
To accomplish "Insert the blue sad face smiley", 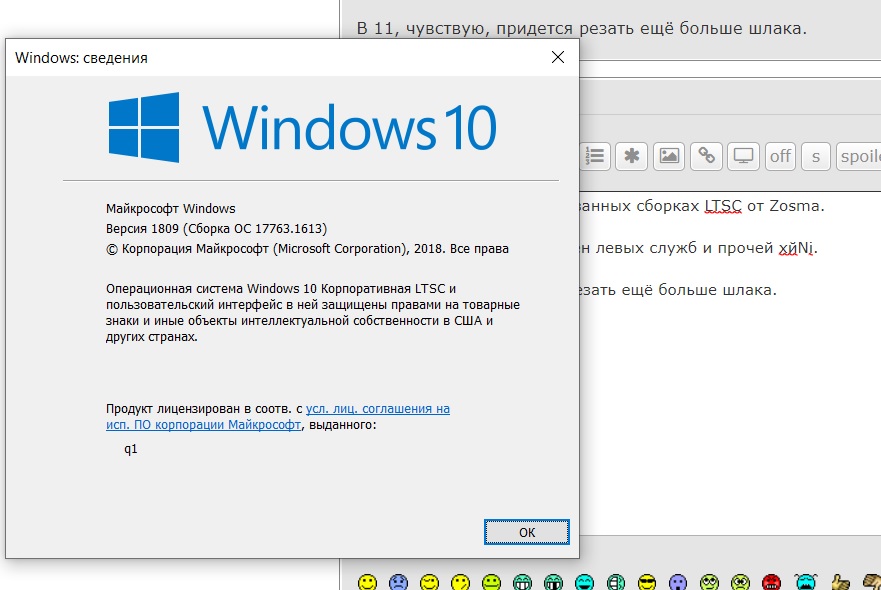I will (x=398, y=582).
